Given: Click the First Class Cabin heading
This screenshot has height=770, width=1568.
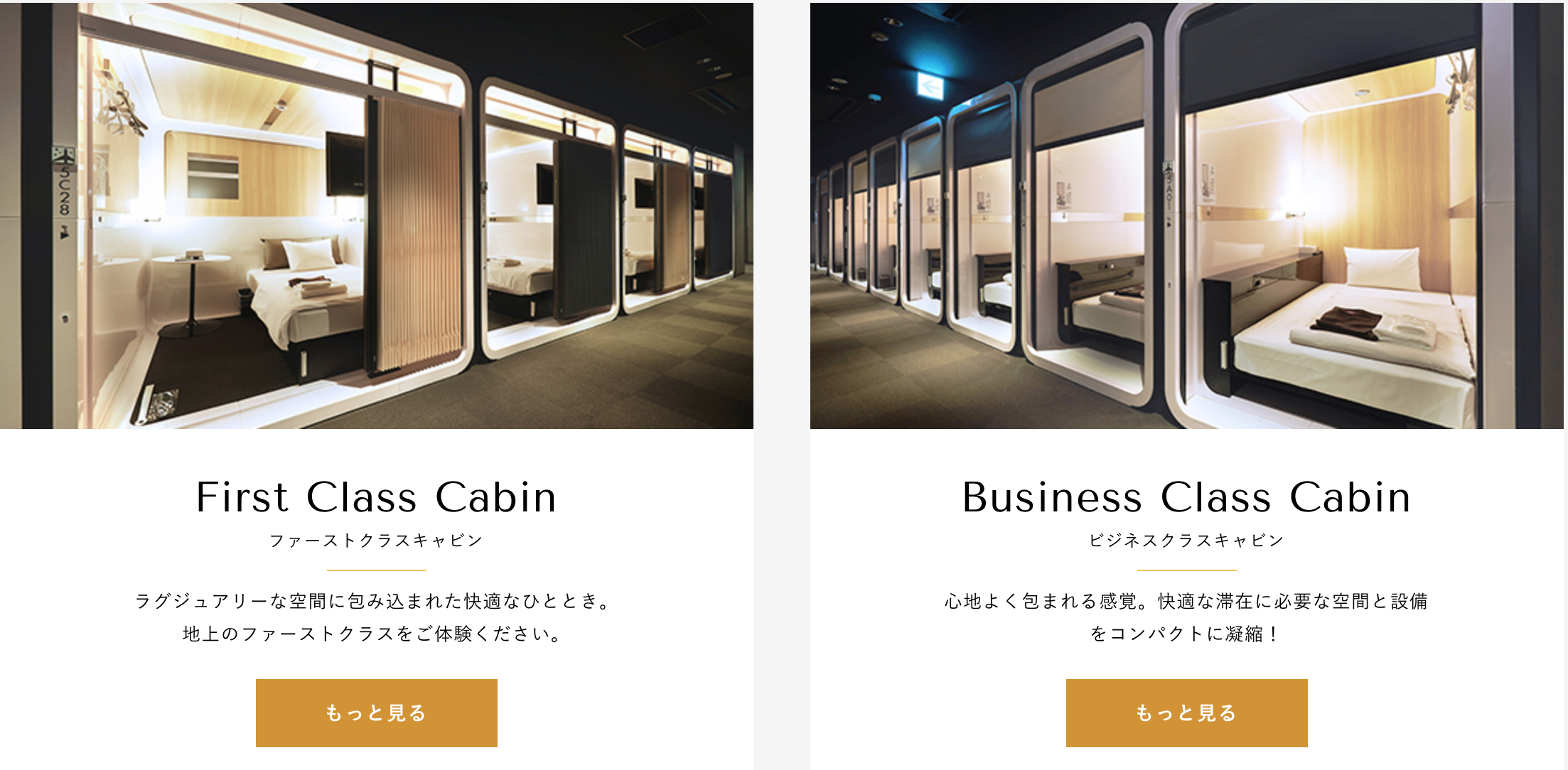Looking at the screenshot, I should click(x=377, y=497).
